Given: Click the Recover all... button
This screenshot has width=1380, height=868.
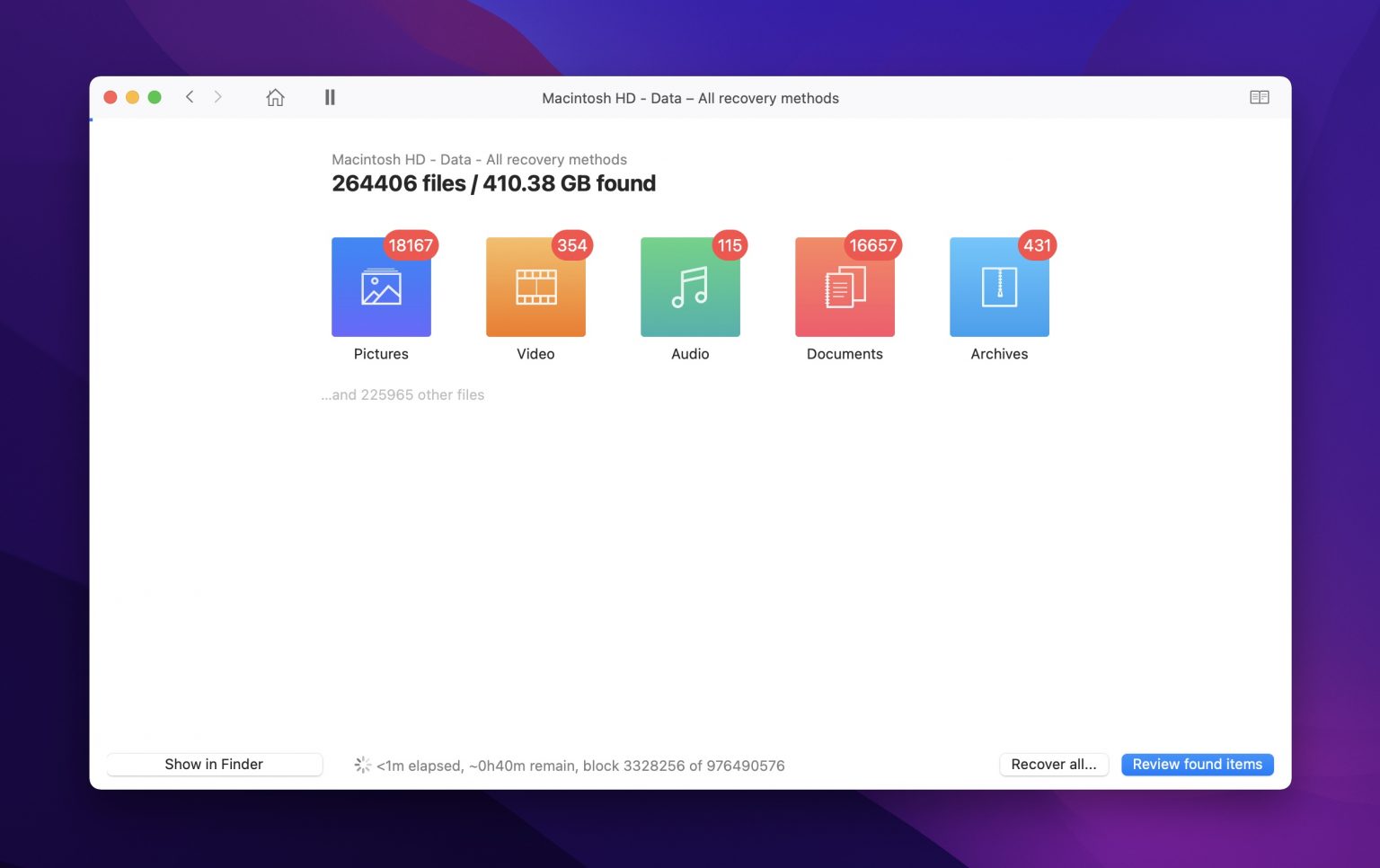Looking at the screenshot, I should pos(1053,764).
